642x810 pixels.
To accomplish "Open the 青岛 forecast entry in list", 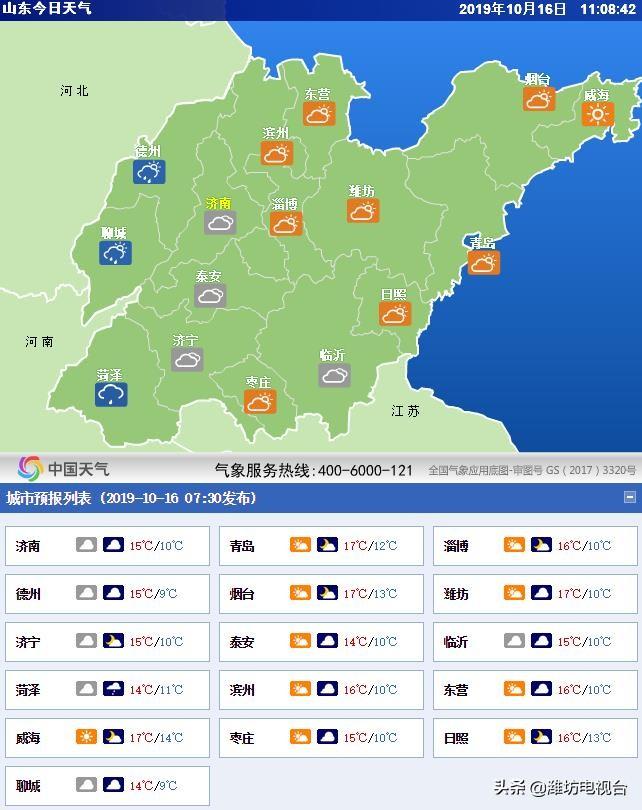I will click(321, 546).
